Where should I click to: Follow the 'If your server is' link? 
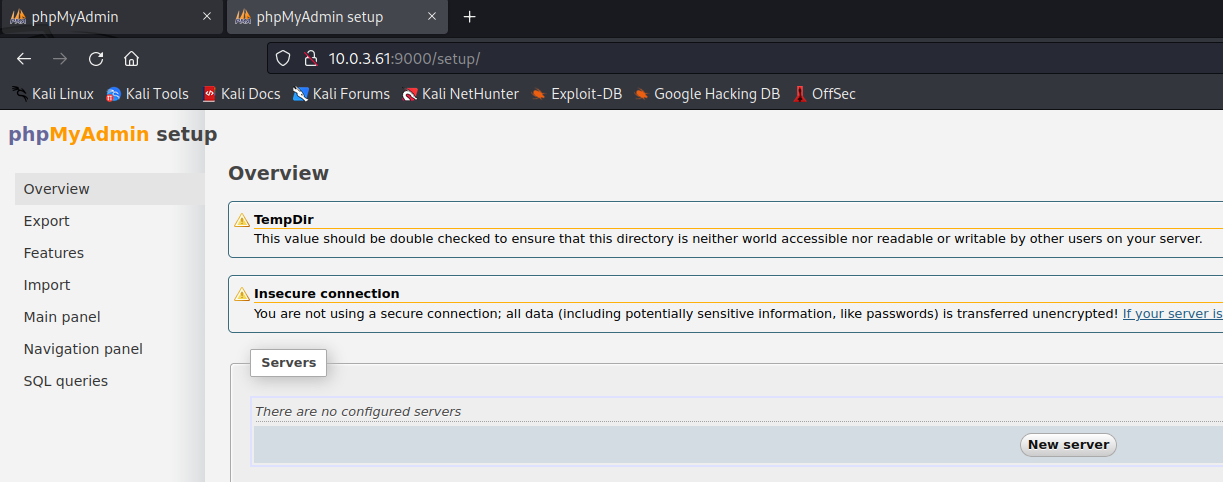[1172, 313]
